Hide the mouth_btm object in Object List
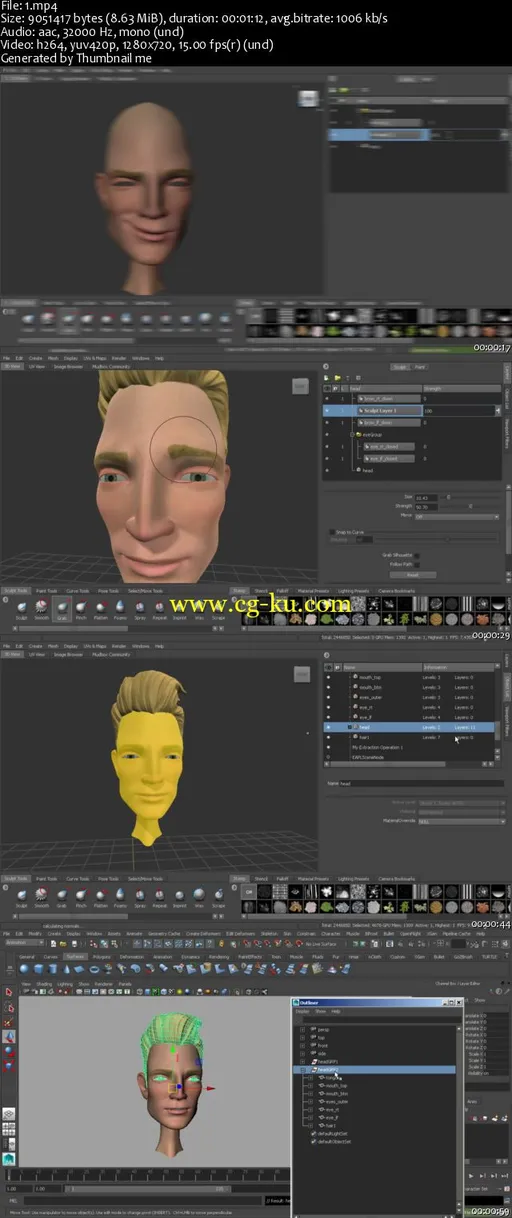Image resolution: width=512 pixels, height=1218 pixels. point(328,688)
